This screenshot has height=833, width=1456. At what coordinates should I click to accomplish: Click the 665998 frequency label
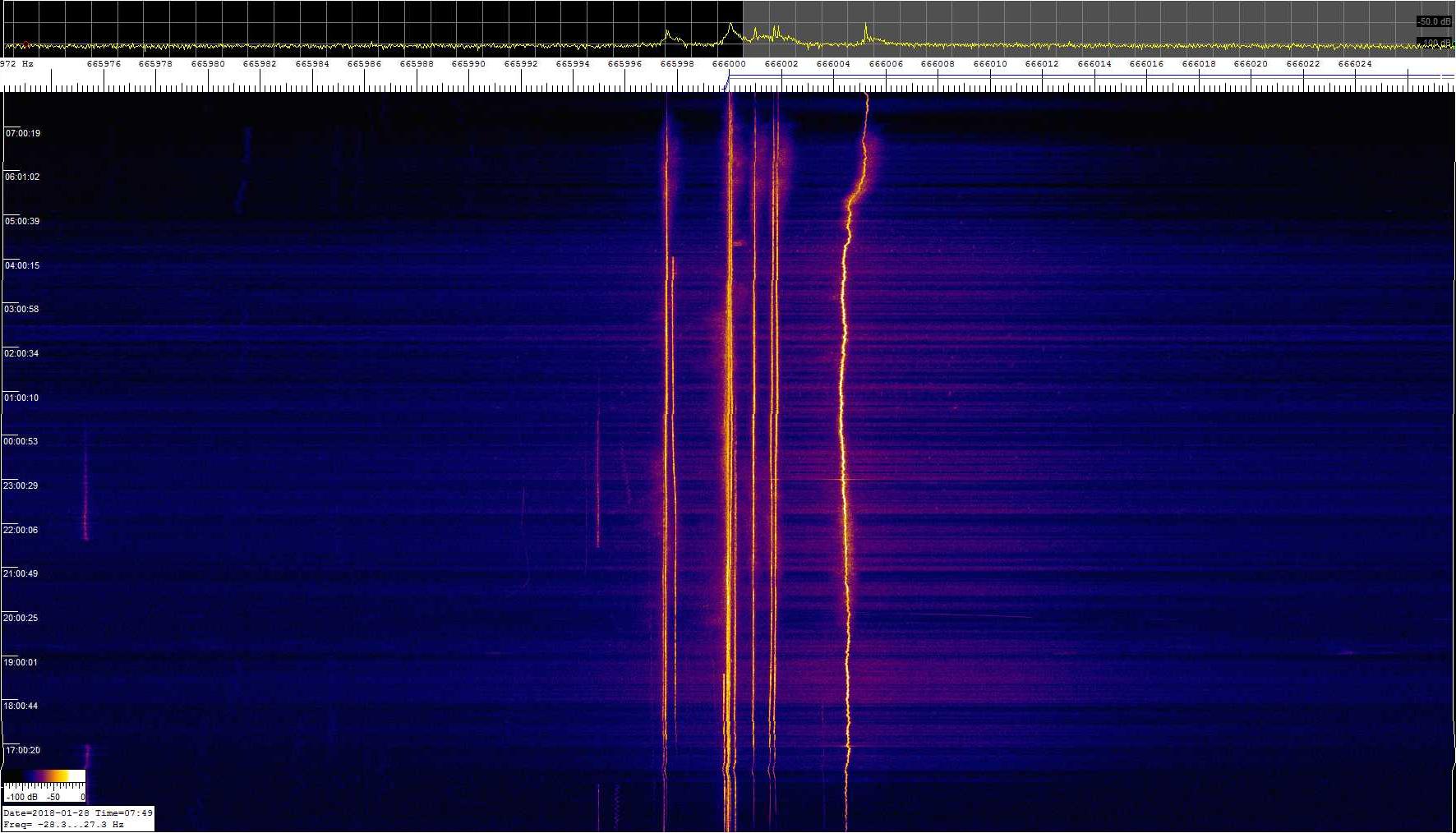coord(677,64)
